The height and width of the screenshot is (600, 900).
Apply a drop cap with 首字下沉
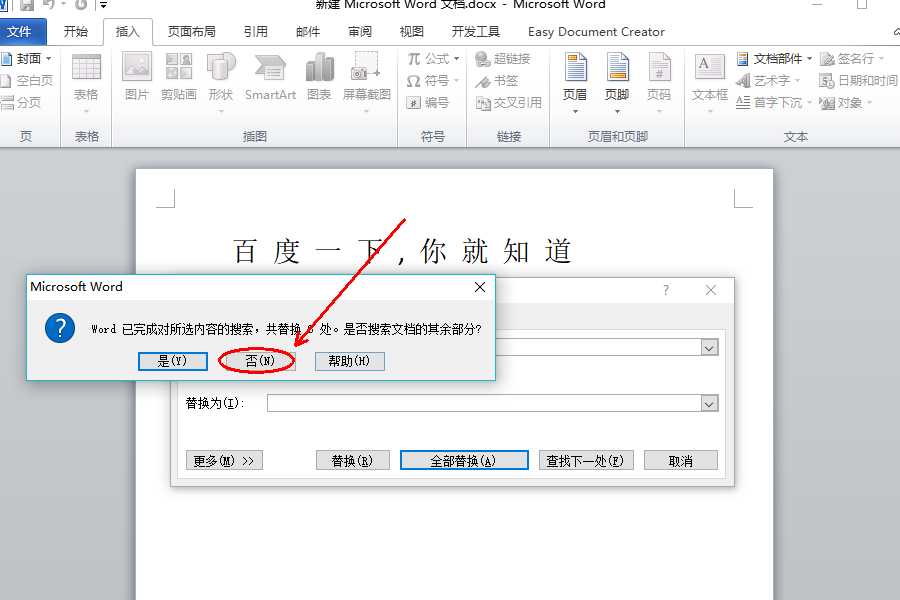773,102
